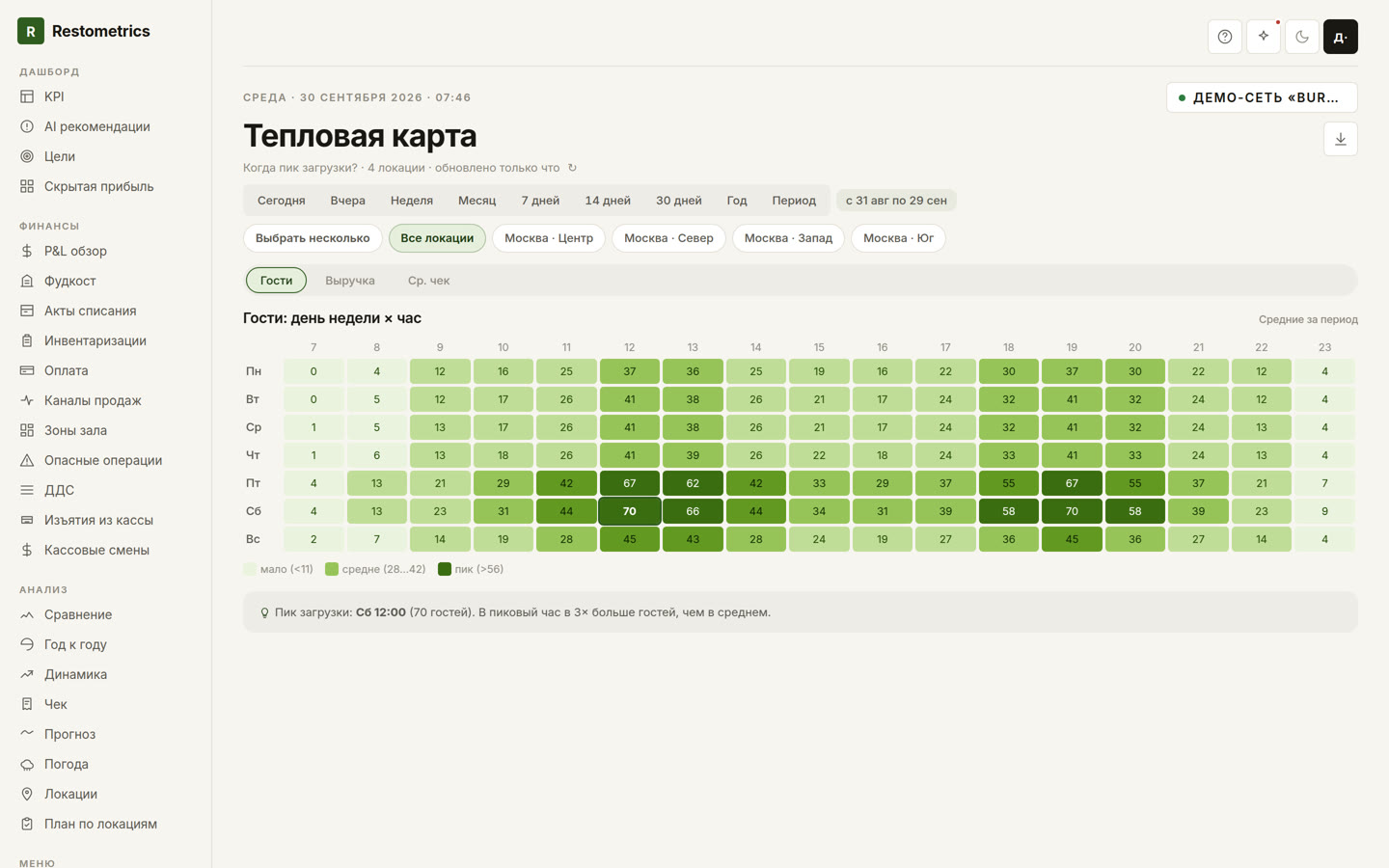Open the Динамика trend icon
The width and height of the screenshot is (1389, 868).
tap(27, 674)
